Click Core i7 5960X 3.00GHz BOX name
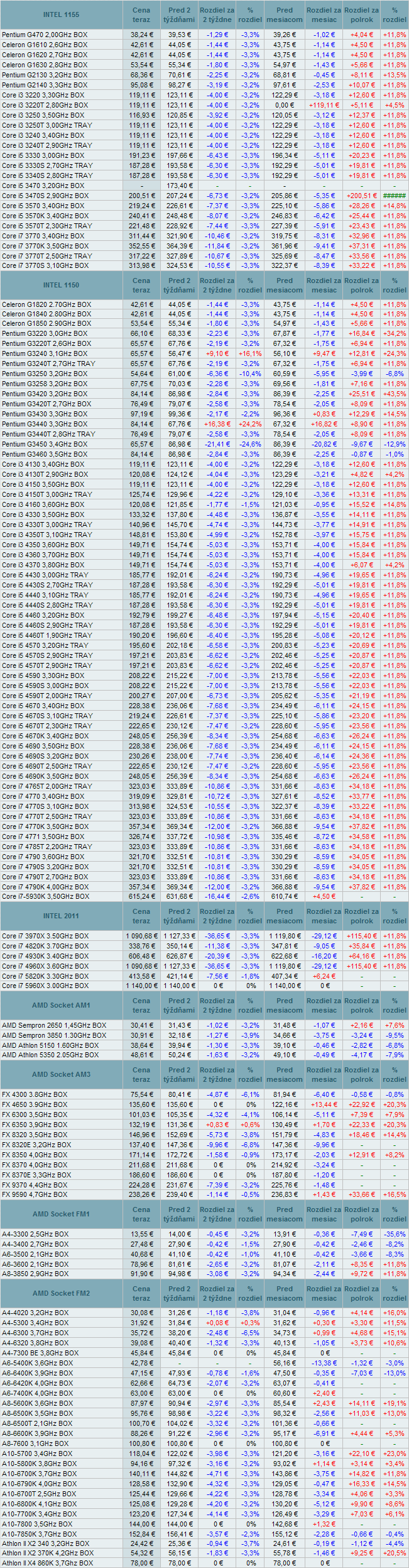 pos(45,986)
